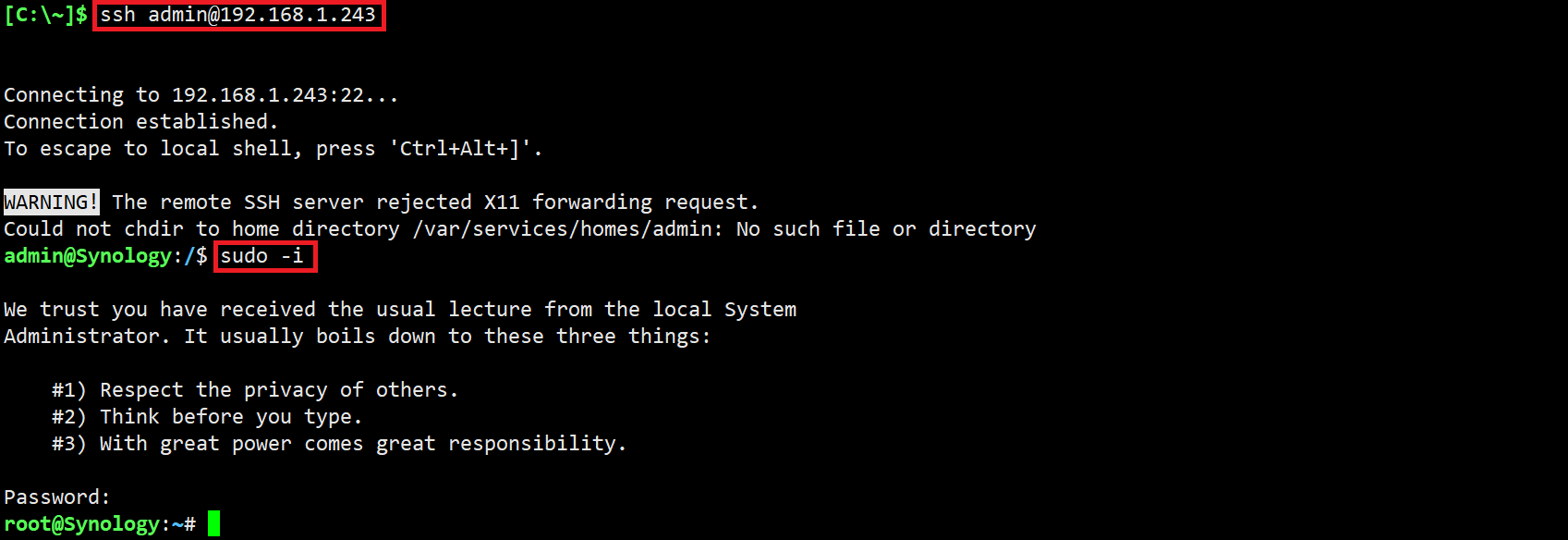Viewport: 1568px width, 540px height.
Task: Click the 'We trust you have received' line
Action: tap(399, 310)
